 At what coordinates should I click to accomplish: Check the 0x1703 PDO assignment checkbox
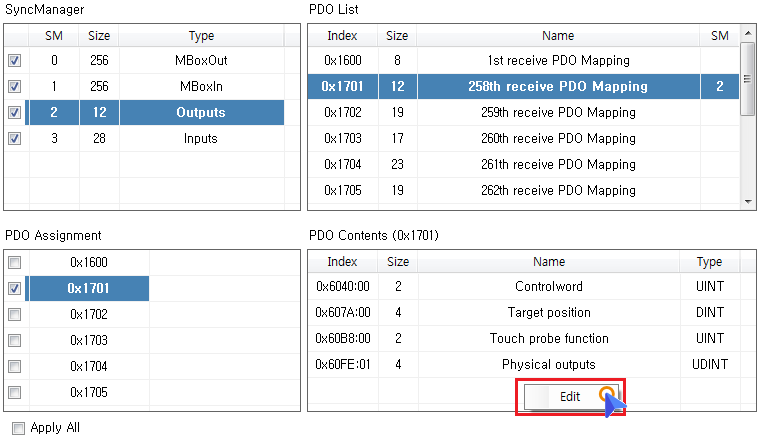click(x=15, y=341)
